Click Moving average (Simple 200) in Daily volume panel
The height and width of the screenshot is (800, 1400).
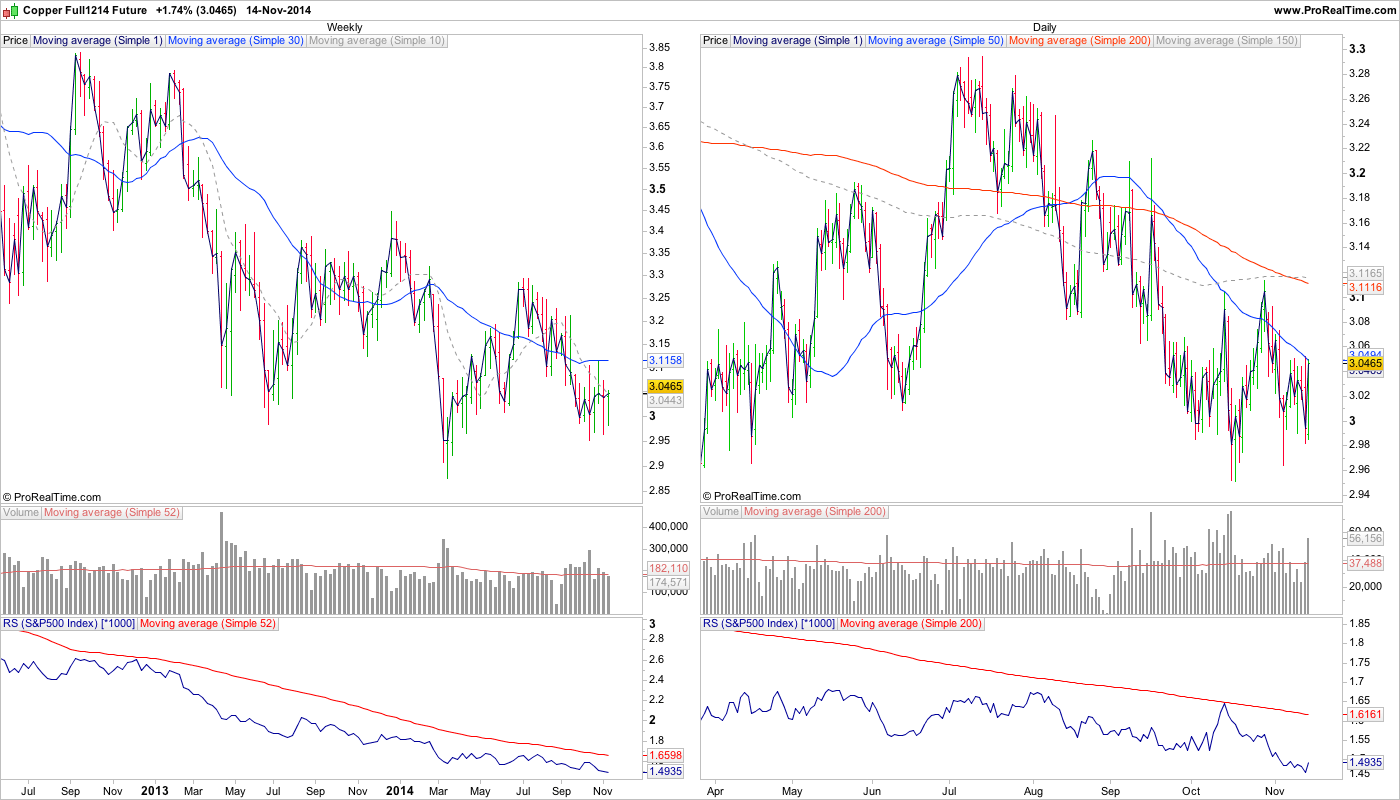[x=815, y=512]
